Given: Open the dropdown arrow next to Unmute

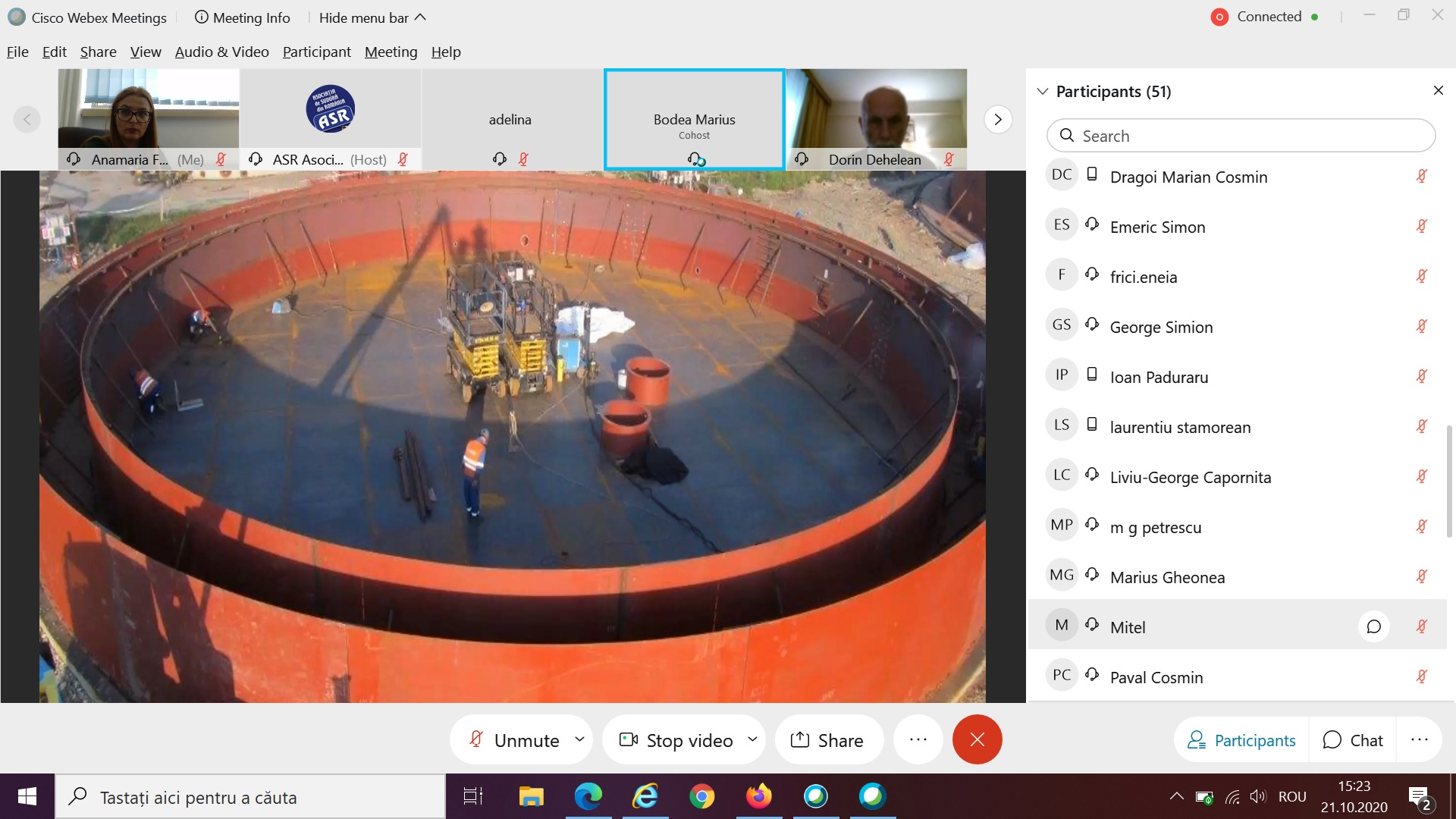Looking at the screenshot, I should (x=579, y=739).
